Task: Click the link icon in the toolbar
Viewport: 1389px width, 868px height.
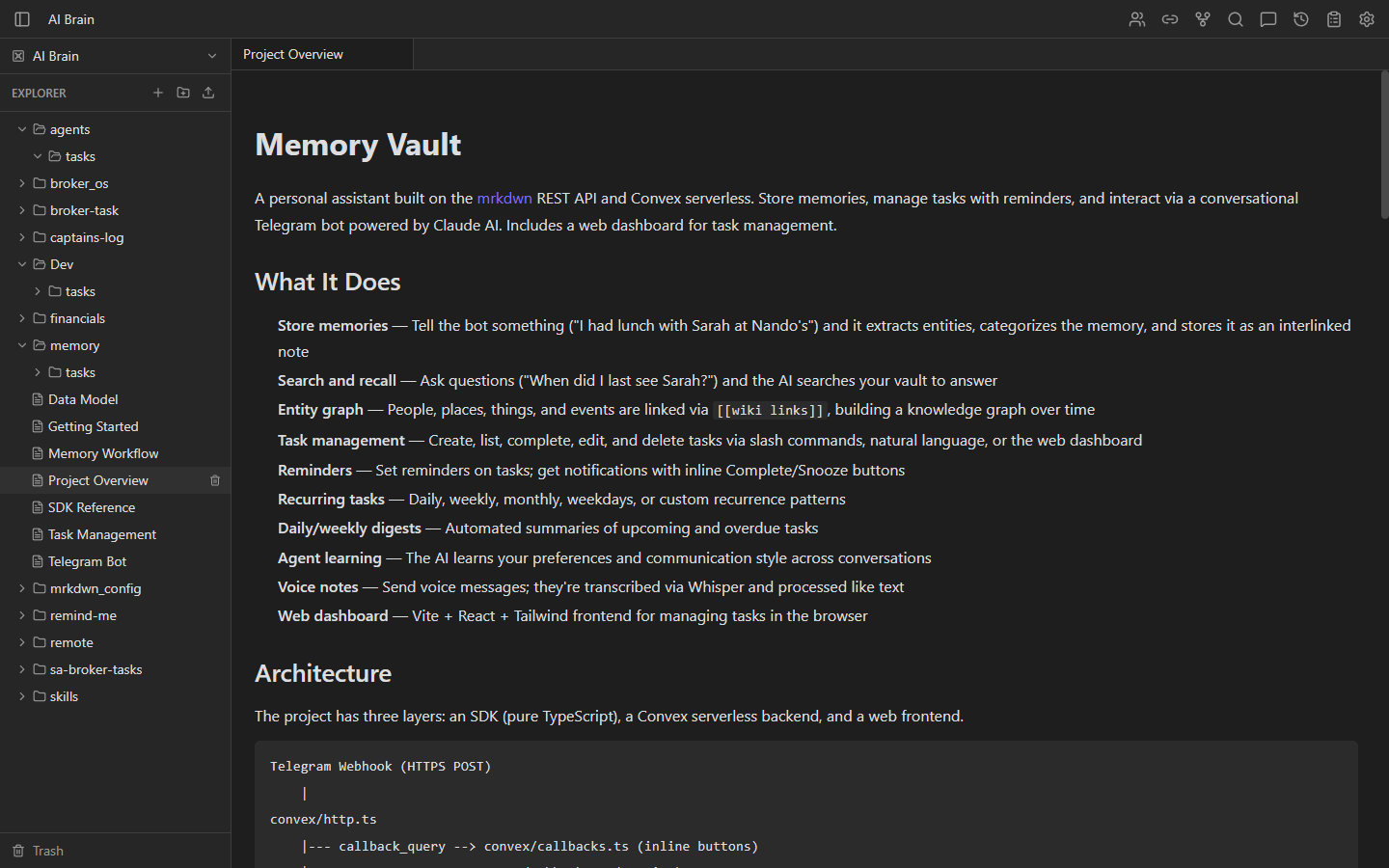Action: point(1169,18)
